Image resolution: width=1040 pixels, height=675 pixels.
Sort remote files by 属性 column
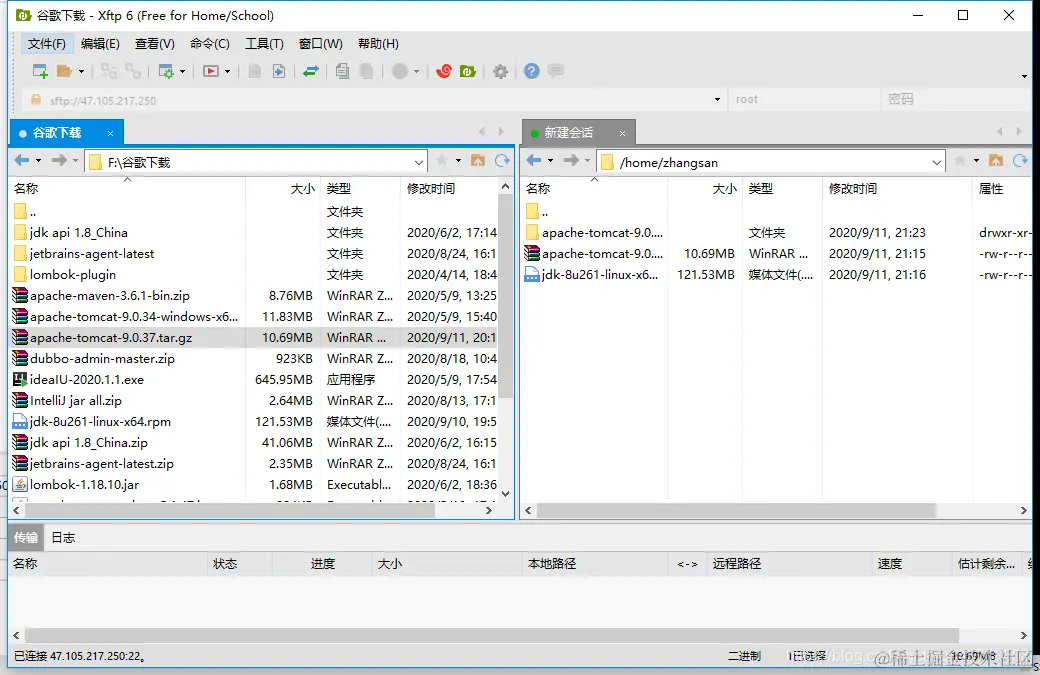1002,189
